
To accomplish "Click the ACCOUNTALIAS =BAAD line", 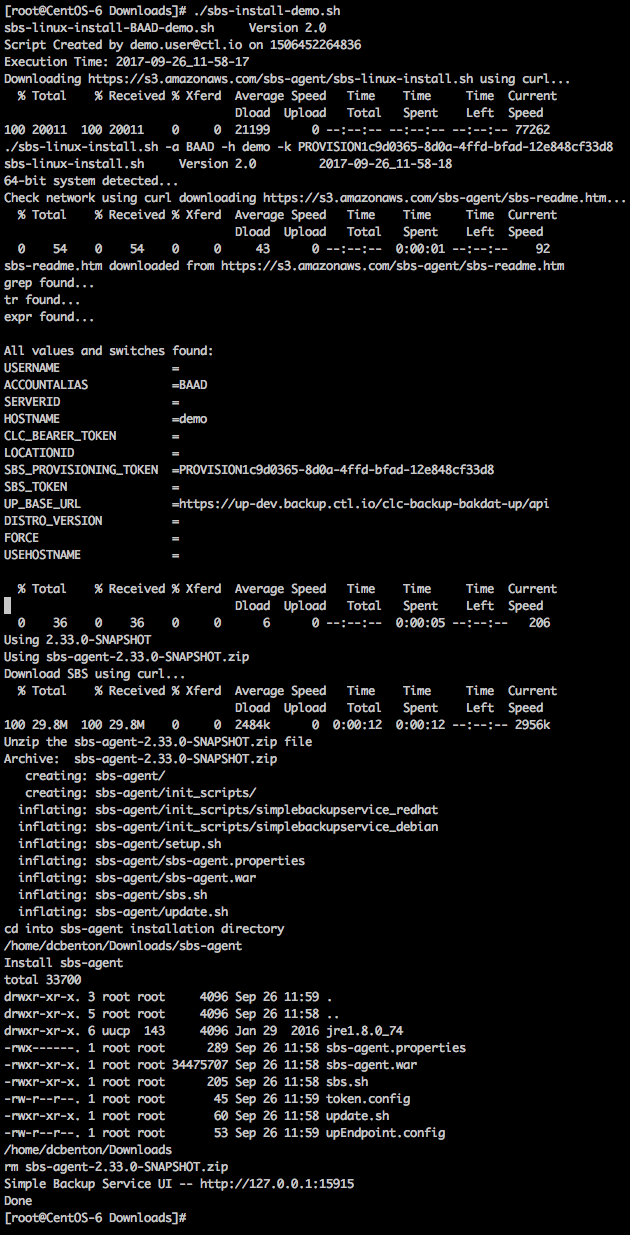I will point(105,384).
